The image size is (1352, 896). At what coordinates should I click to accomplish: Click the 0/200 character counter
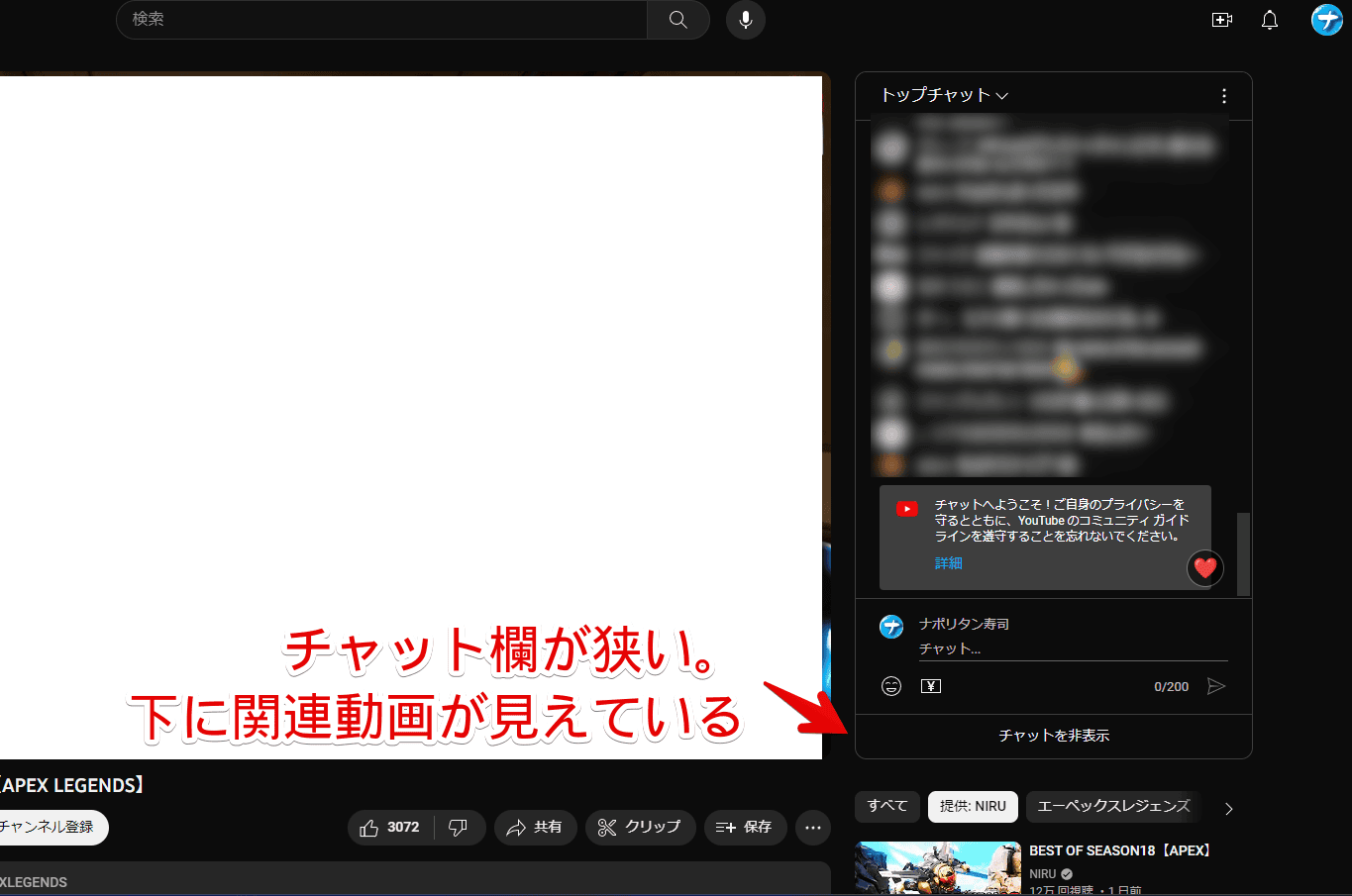click(x=1171, y=686)
